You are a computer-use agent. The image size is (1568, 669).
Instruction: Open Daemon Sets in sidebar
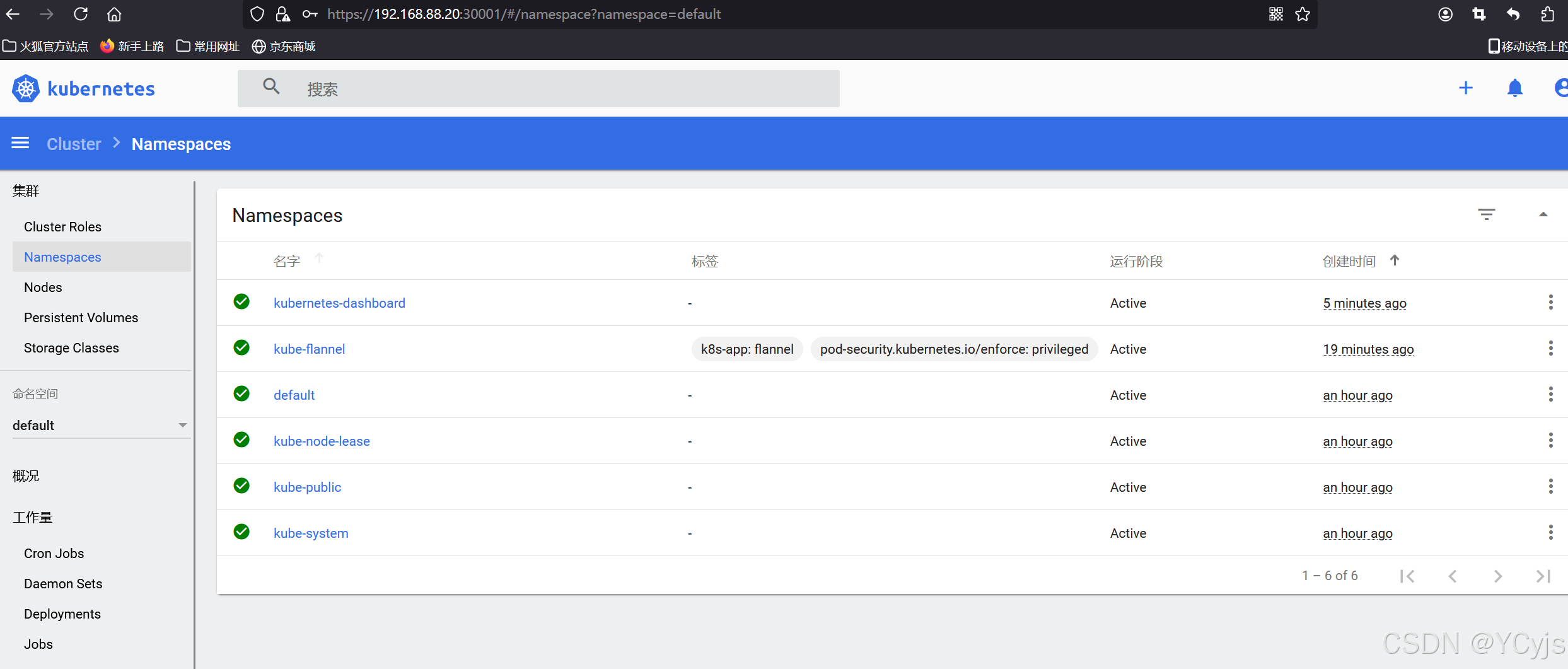pos(63,583)
